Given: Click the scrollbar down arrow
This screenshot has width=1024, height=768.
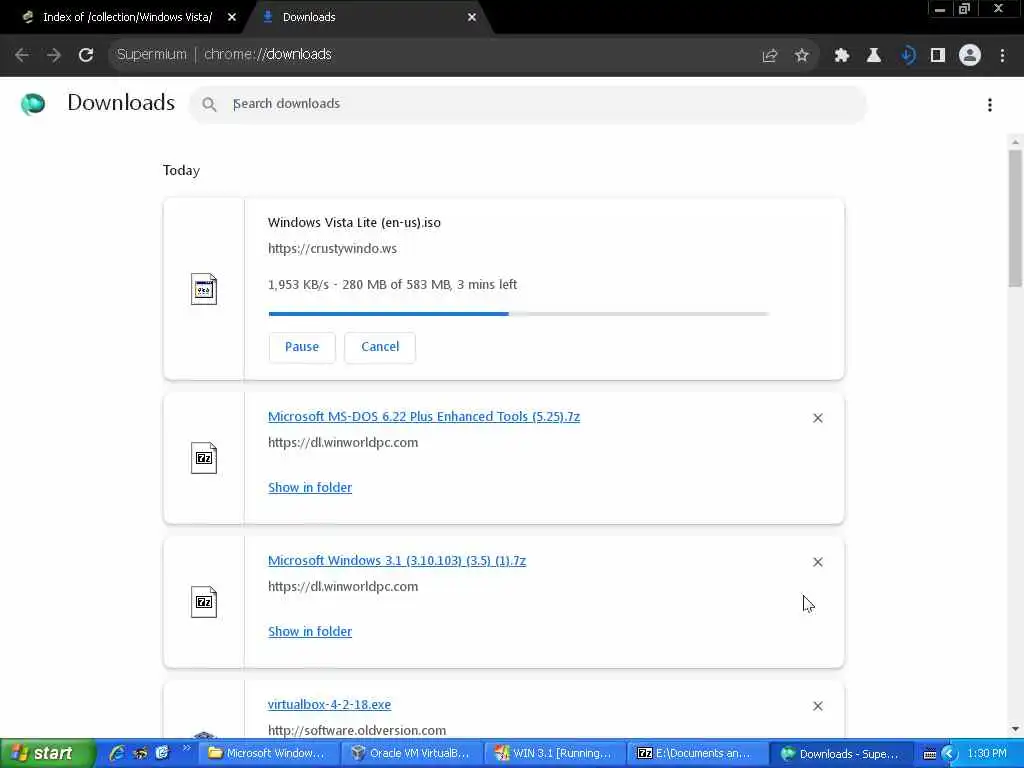Looking at the screenshot, I should 1015,729.
